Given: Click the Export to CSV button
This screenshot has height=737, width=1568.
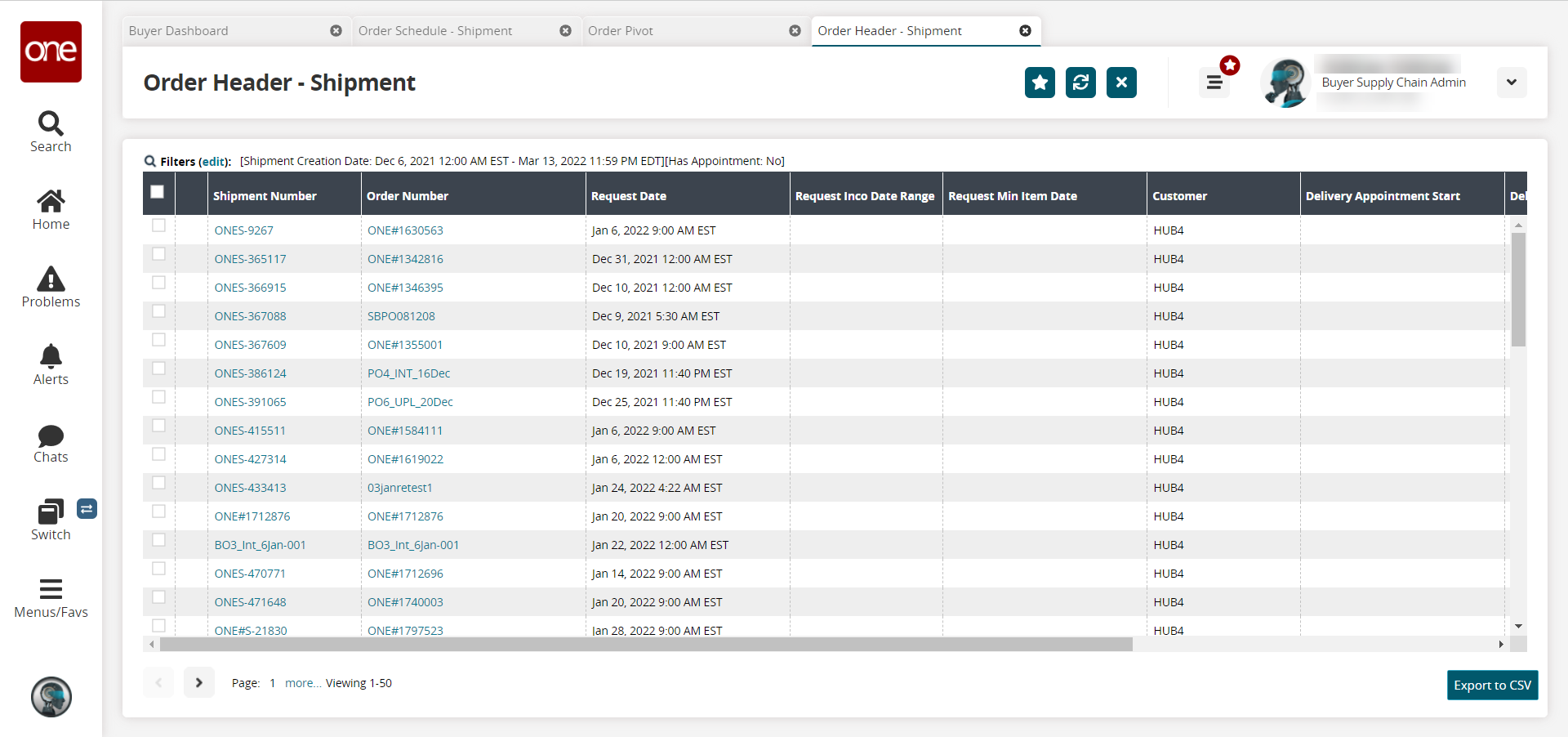Looking at the screenshot, I should tap(1493, 686).
